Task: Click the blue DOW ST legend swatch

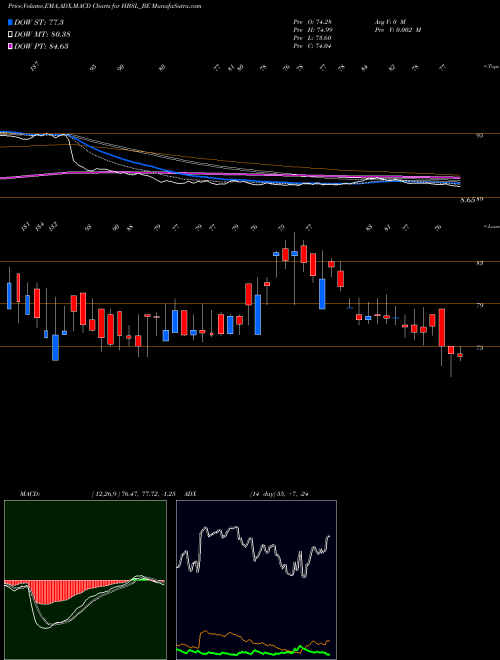Action: tap(10, 22)
